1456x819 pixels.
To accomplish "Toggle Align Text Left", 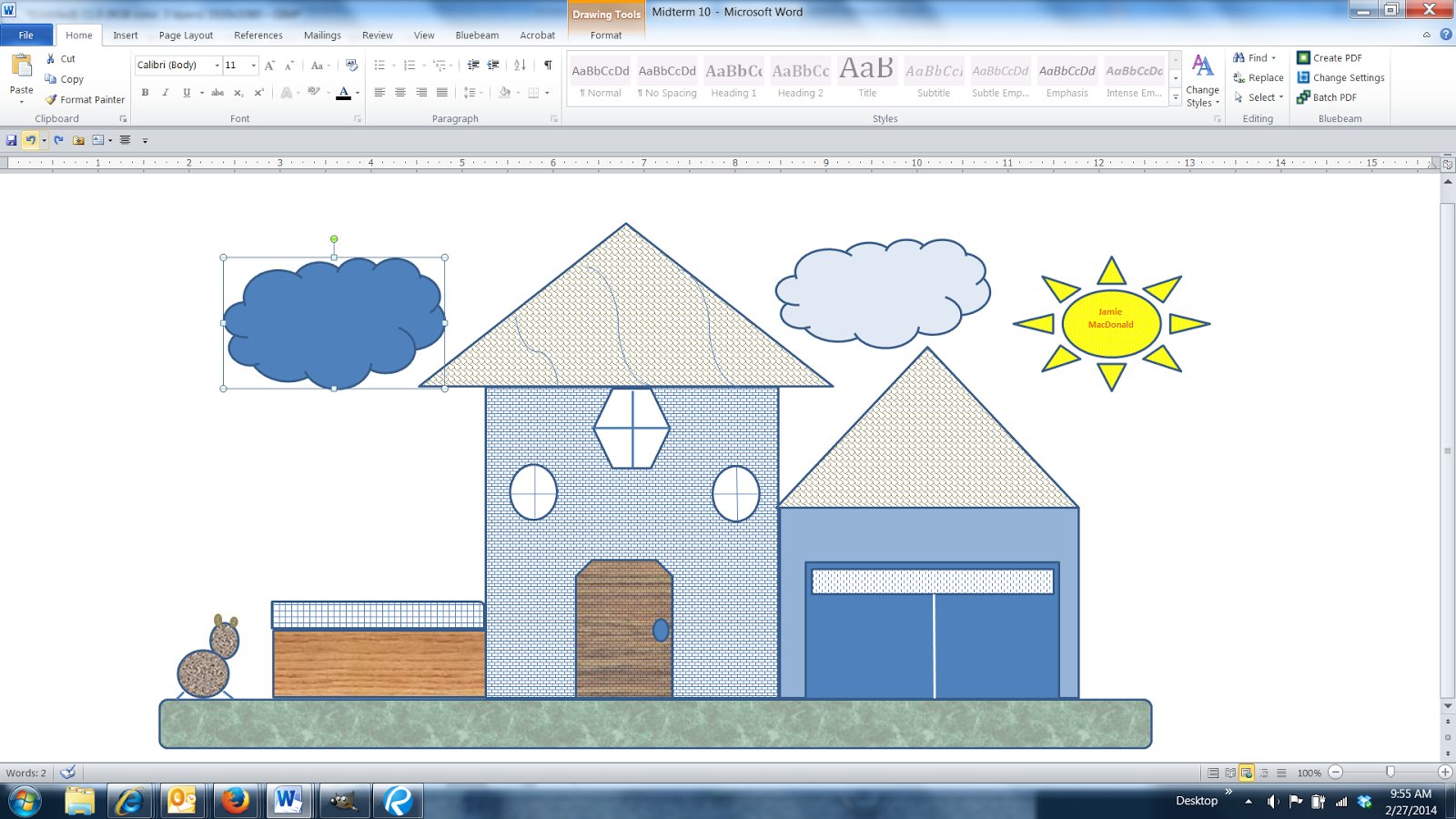I will coord(379,93).
